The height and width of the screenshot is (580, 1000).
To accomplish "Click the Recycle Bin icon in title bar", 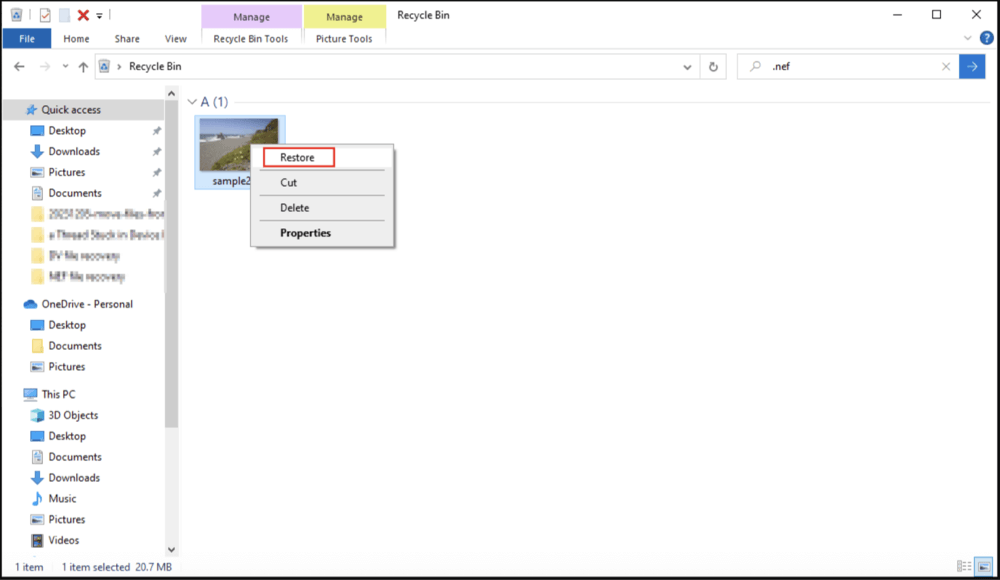I will [14, 15].
